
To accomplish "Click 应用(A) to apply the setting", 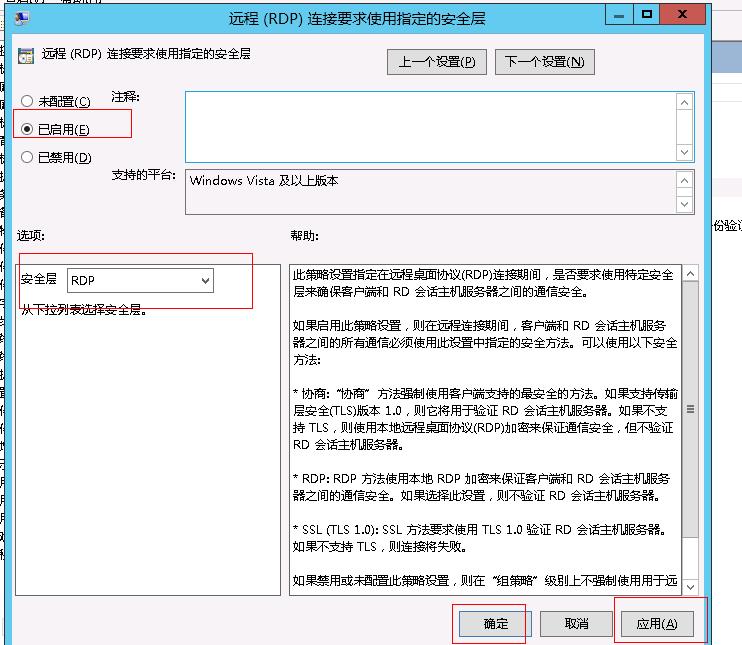I will point(657,623).
